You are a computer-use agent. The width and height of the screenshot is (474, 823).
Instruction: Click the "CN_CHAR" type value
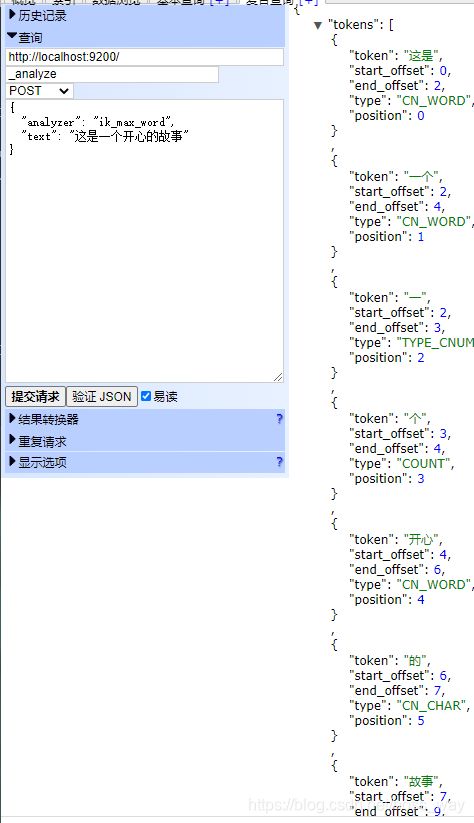[431, 706]
